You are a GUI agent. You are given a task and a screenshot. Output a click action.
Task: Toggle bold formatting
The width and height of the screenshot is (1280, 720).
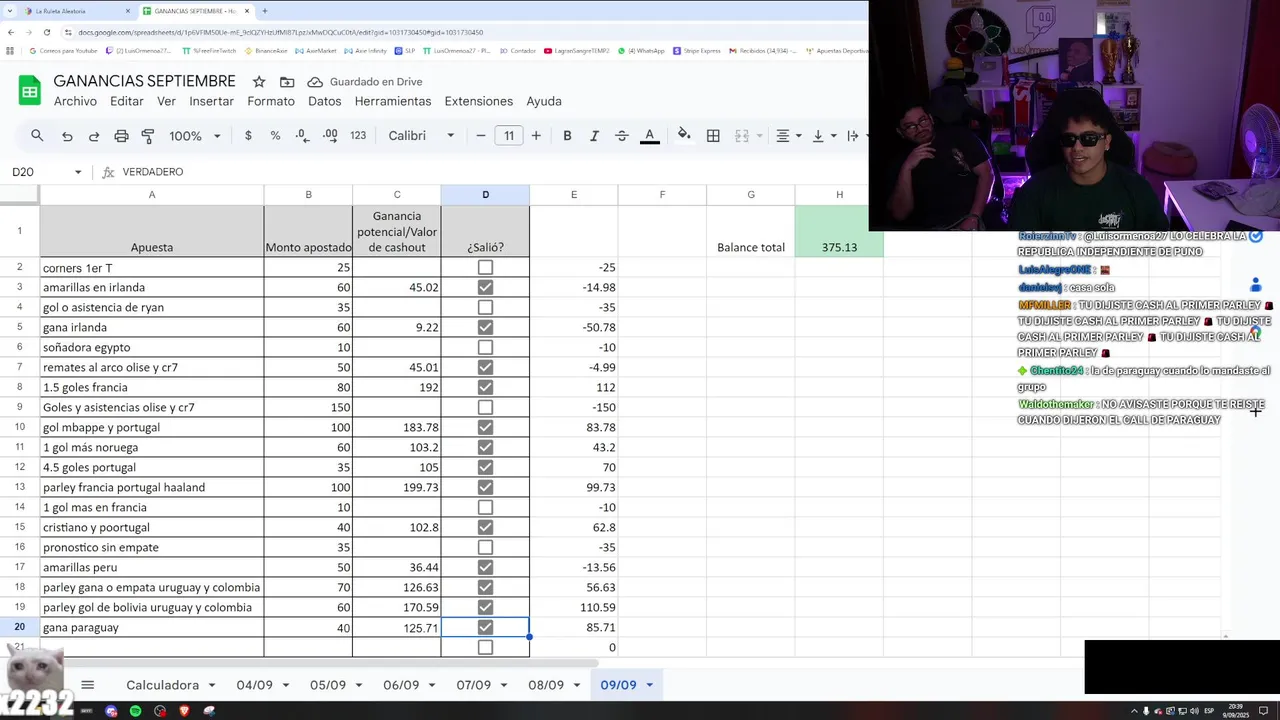(567, 136)
